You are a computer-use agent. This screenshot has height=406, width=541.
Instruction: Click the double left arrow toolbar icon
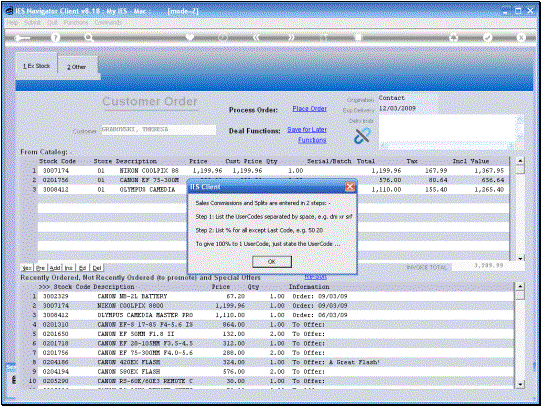(256, 37)
